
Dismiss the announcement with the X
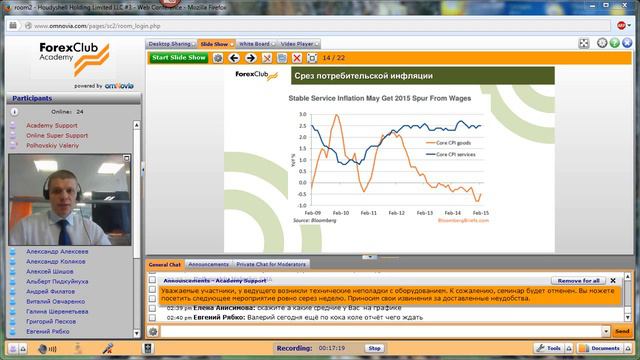(x=613, y=281)
